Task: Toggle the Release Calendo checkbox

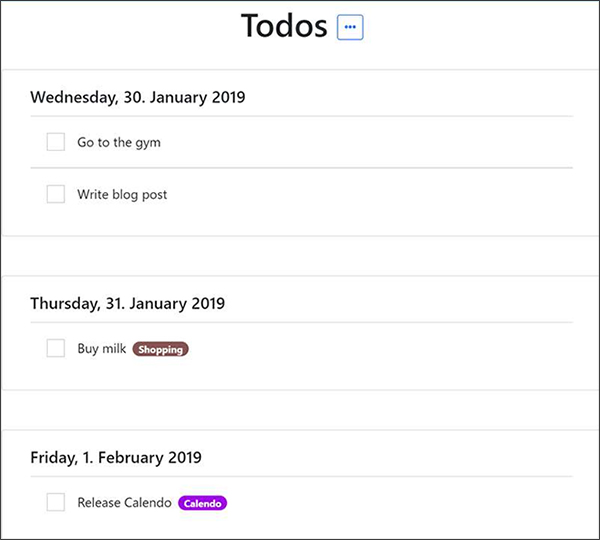Action: [55, 502]
